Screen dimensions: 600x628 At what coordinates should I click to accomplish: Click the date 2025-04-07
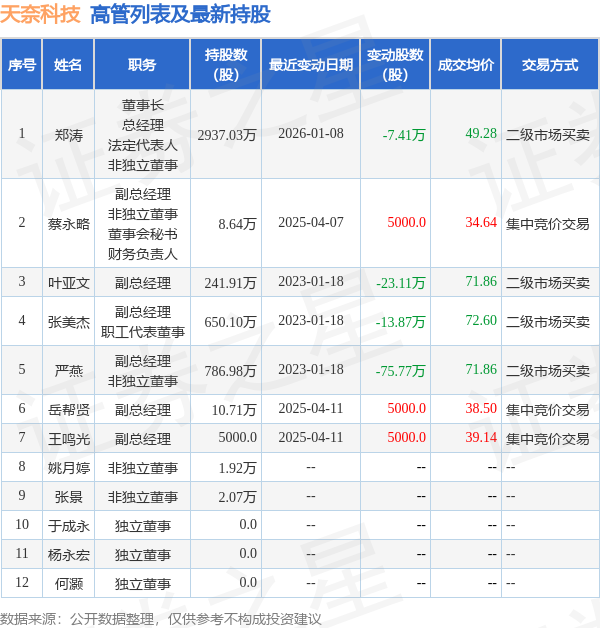311,222
